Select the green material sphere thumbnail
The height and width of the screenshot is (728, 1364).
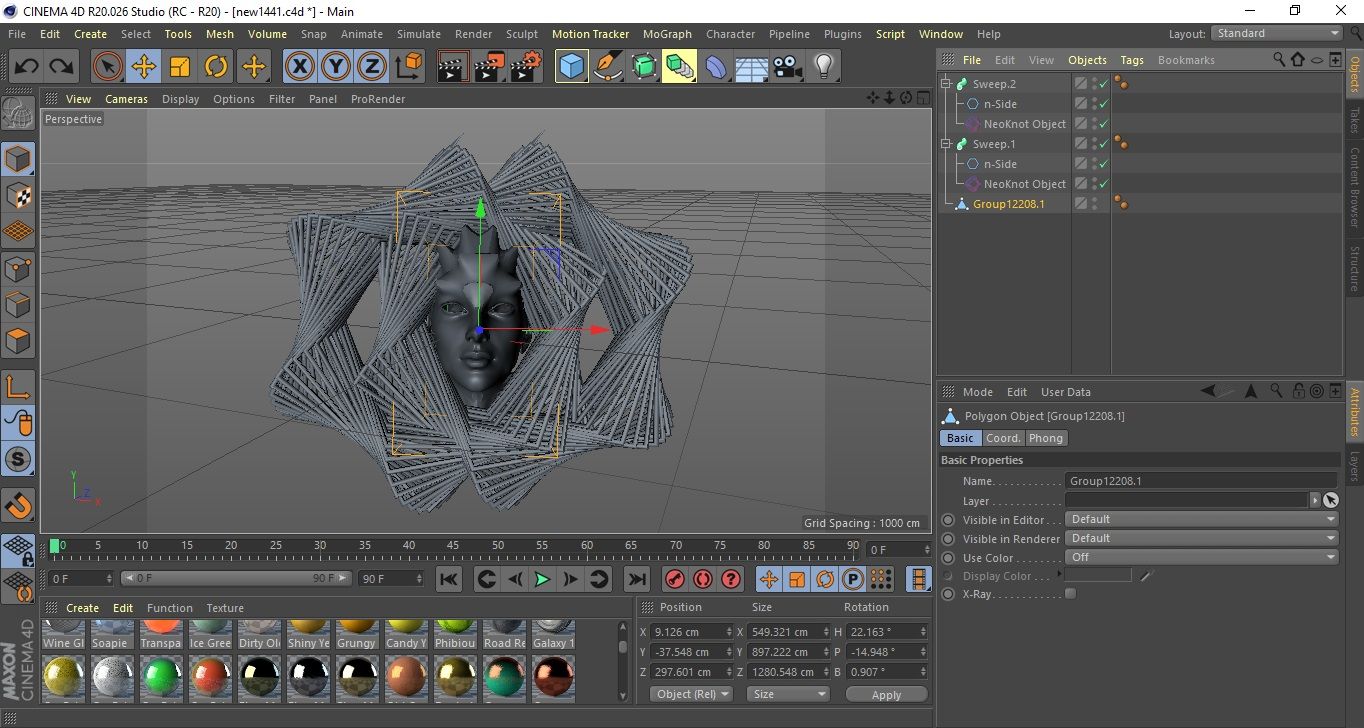coord(161,677)
